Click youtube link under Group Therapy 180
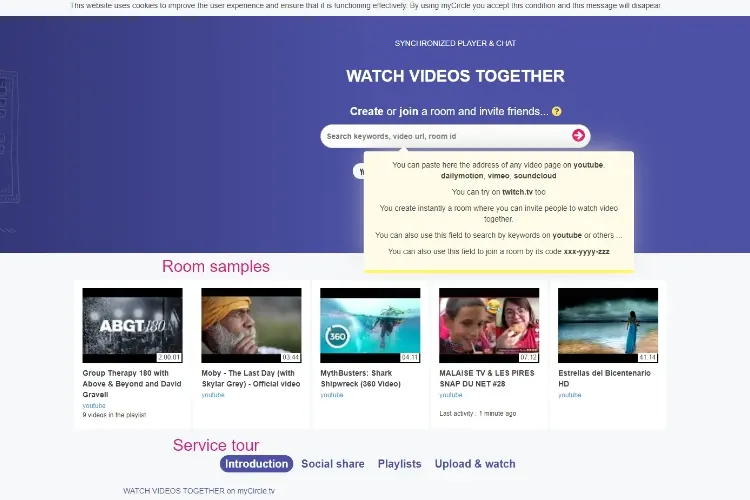Viewport: 750px width, 500px height. tap(94, 405)
